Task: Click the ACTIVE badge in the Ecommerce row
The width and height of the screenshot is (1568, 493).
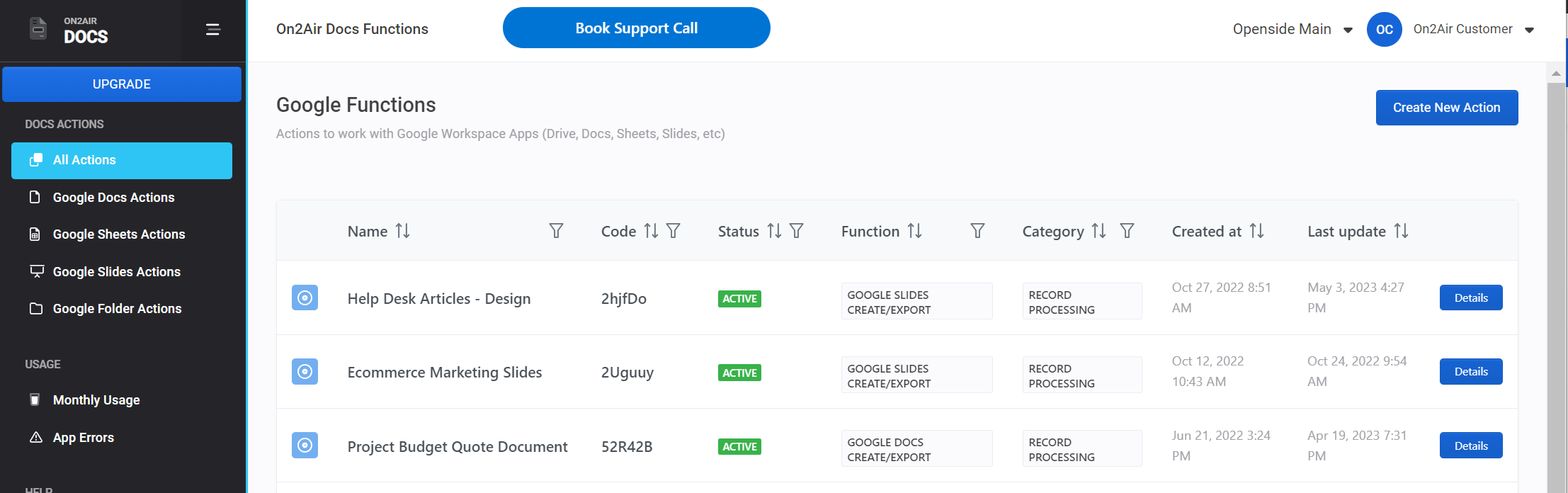Action: pos(739,373)
